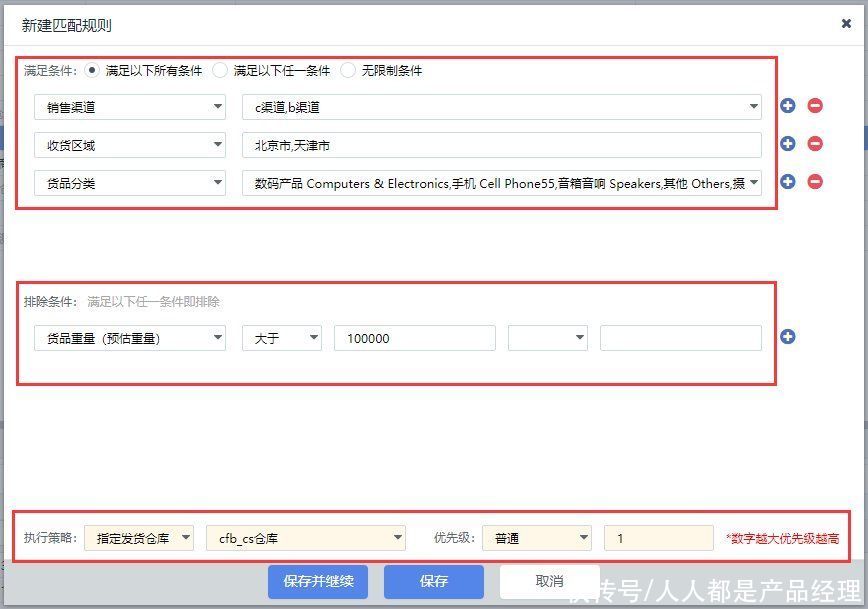Open the 货品重量 (预估重量) dropdown

(130, 338)
